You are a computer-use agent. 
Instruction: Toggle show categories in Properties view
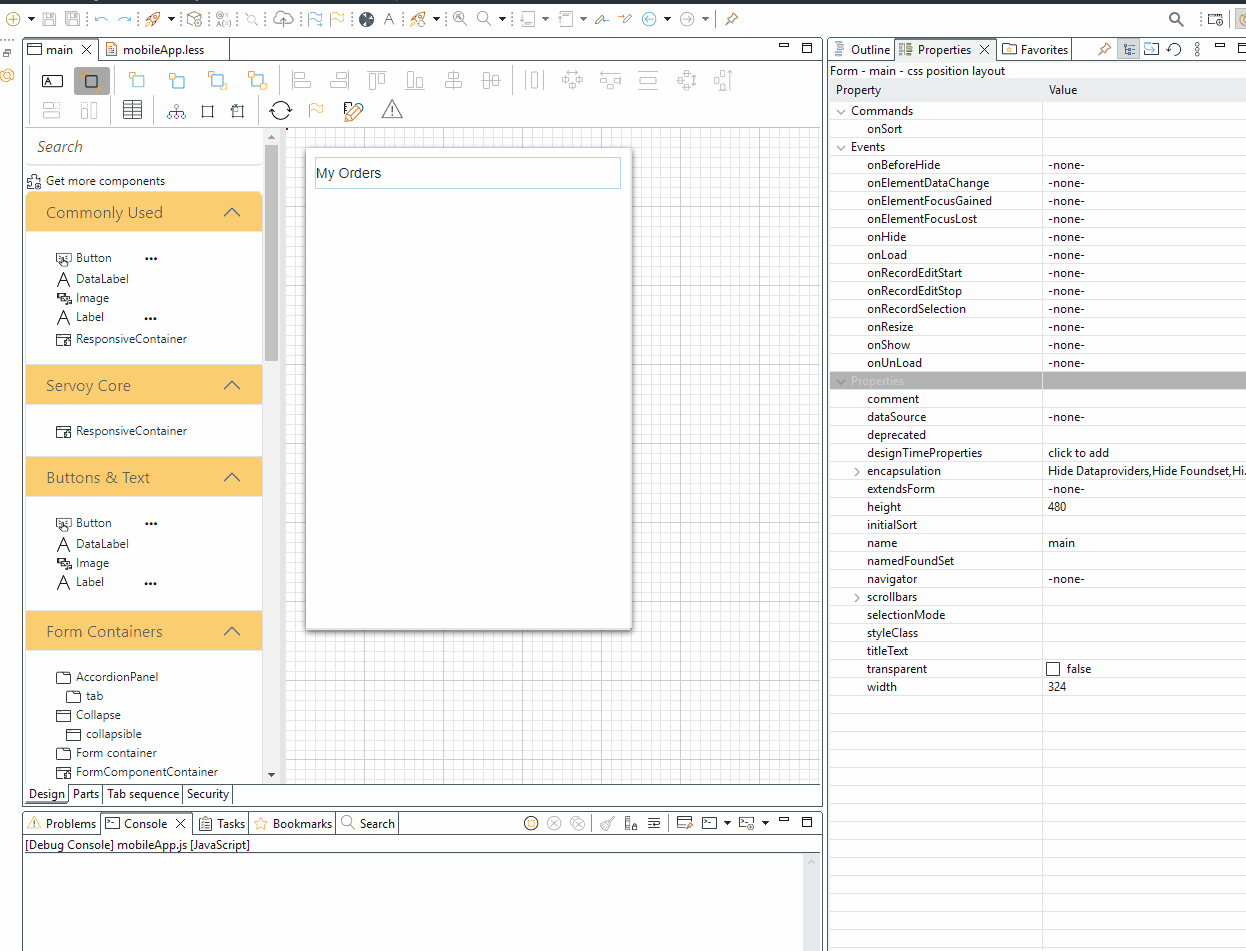(1128, 49)
